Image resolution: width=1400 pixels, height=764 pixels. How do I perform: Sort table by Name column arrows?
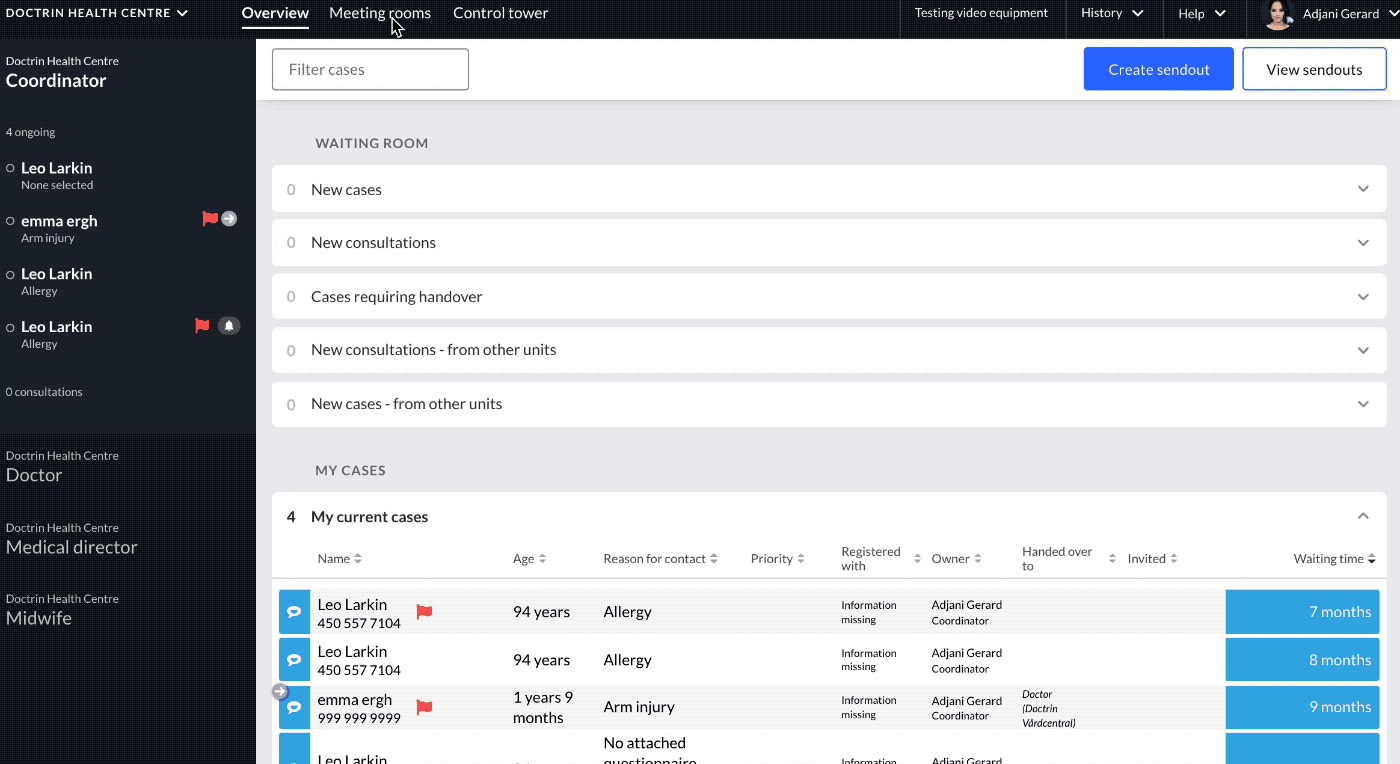358,559
